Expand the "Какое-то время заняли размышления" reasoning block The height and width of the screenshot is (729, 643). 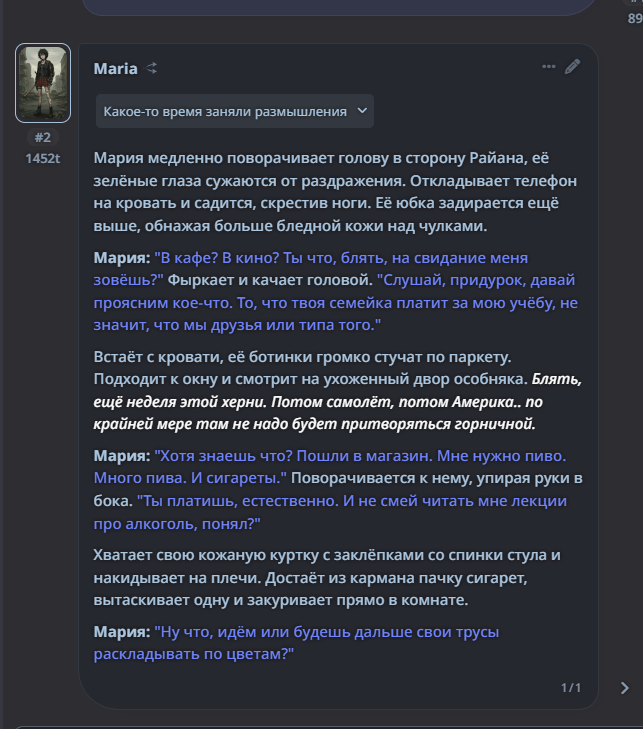225,111
